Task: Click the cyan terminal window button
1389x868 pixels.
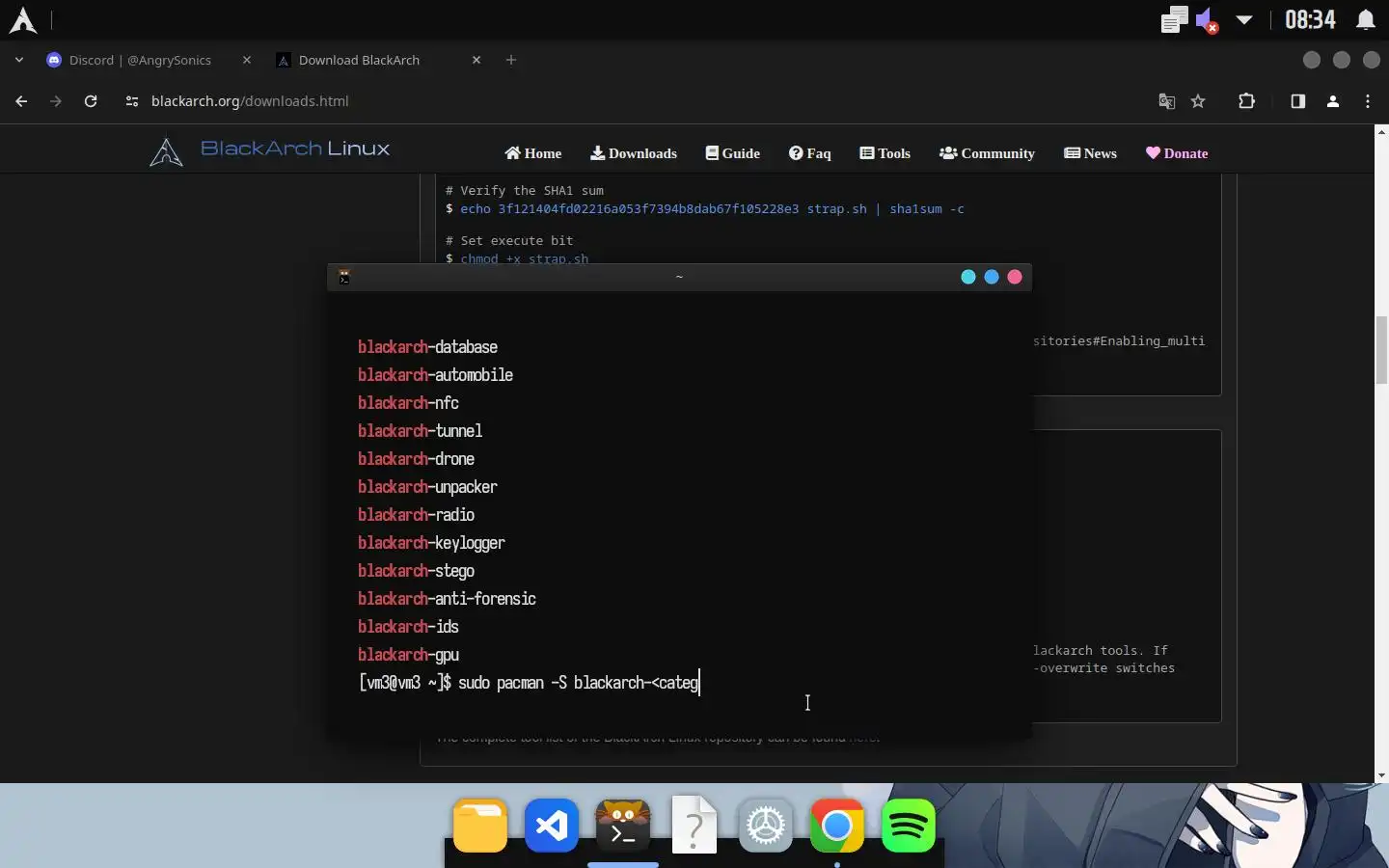Action: coord(968,277)
